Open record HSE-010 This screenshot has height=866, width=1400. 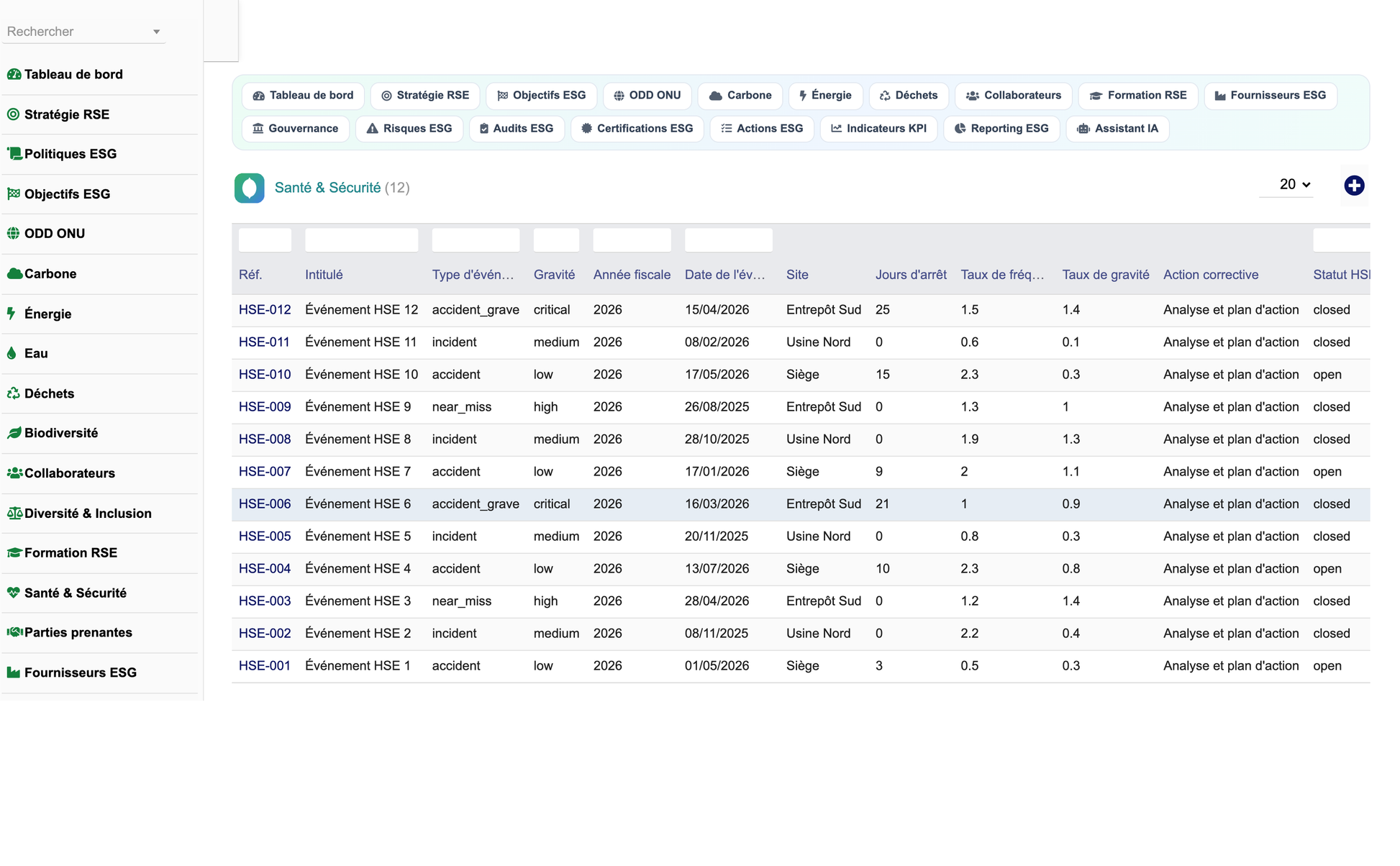[265, 375]
